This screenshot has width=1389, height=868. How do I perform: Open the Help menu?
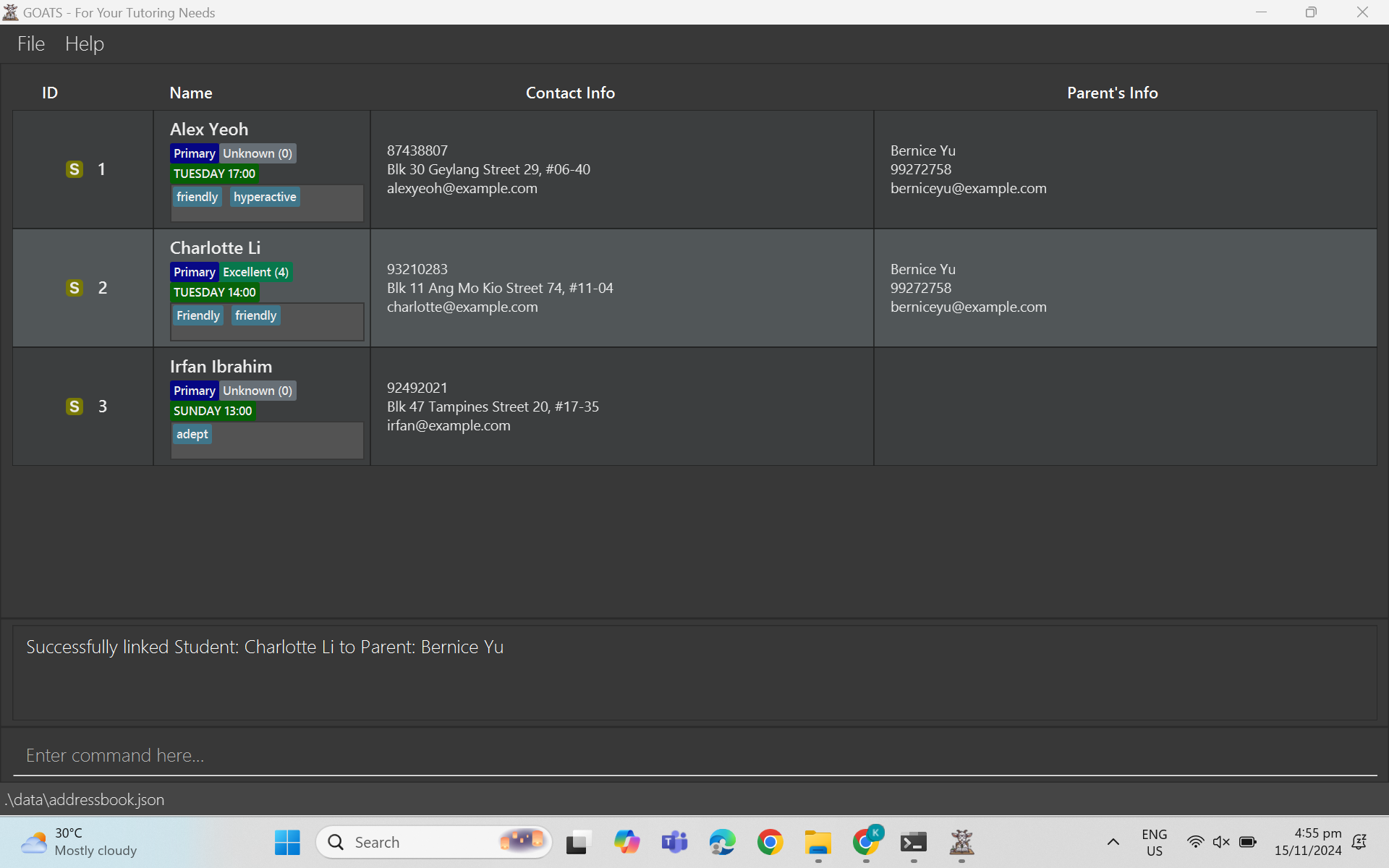(85, 44)
